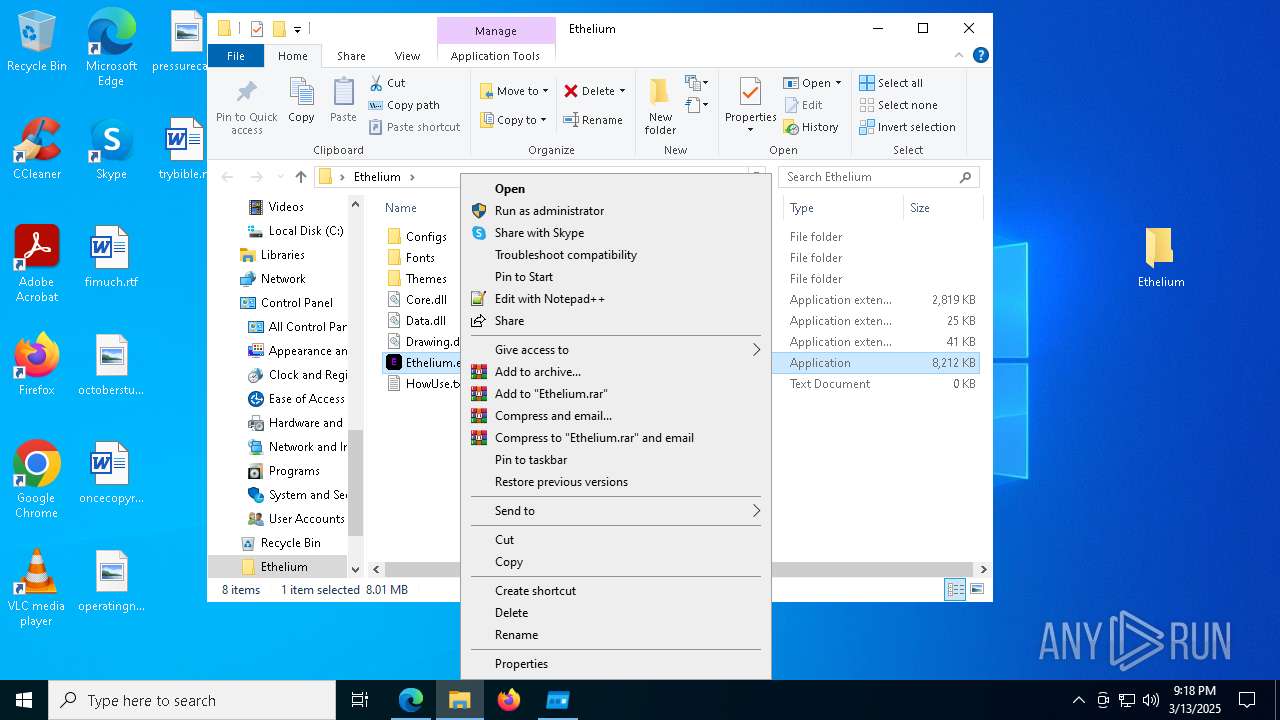Click the ribbon Rename button

(x=593, y=120)
